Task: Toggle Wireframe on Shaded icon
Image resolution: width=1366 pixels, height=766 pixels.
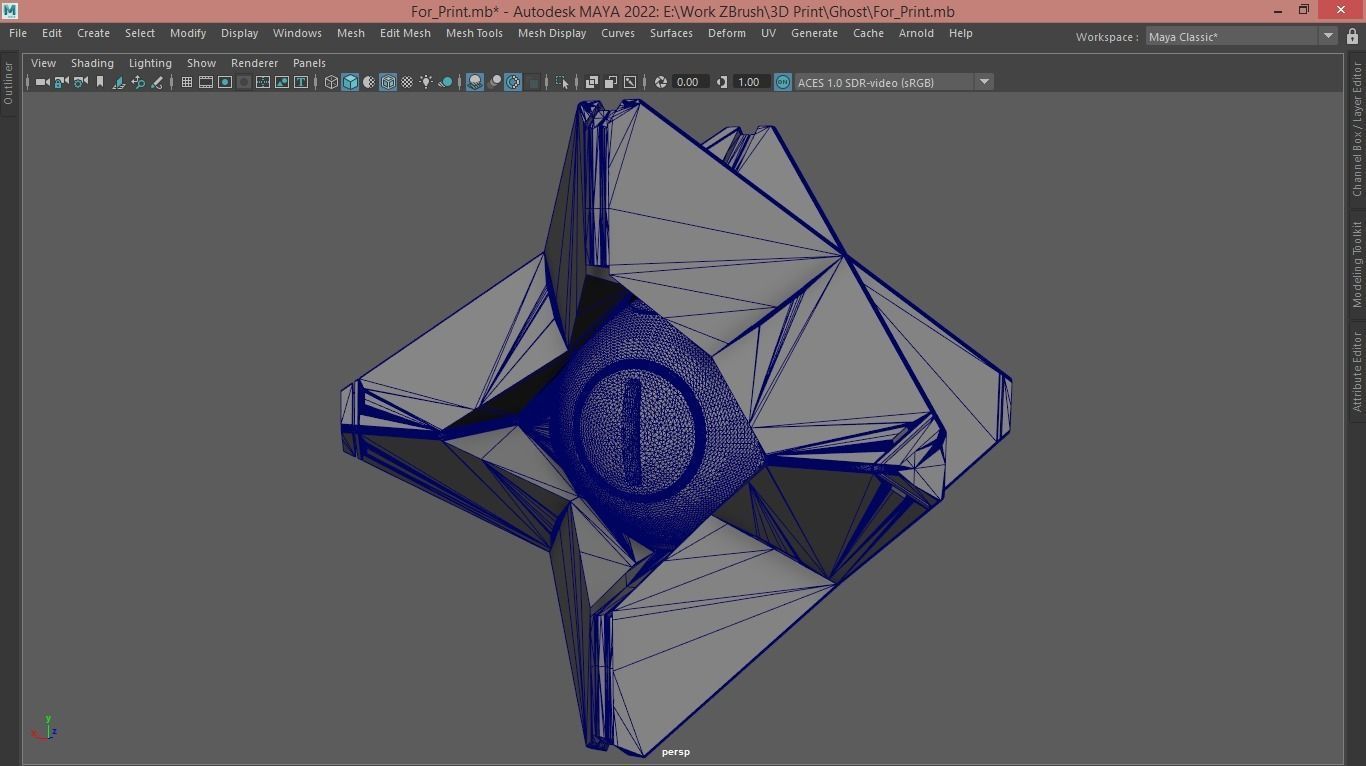Action: point(387,82)
